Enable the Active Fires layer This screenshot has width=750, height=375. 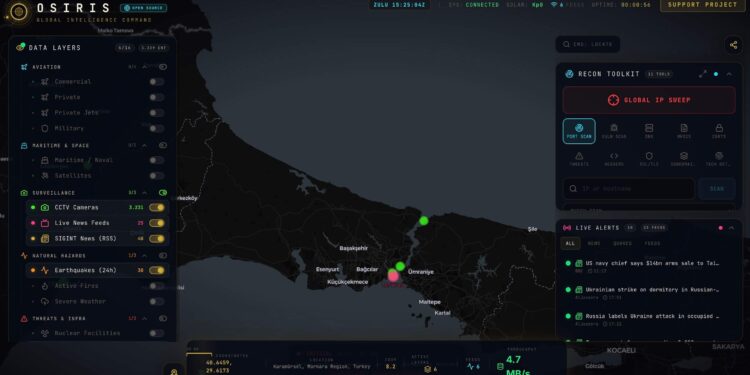pyautogui.click(x=156, y=286)
